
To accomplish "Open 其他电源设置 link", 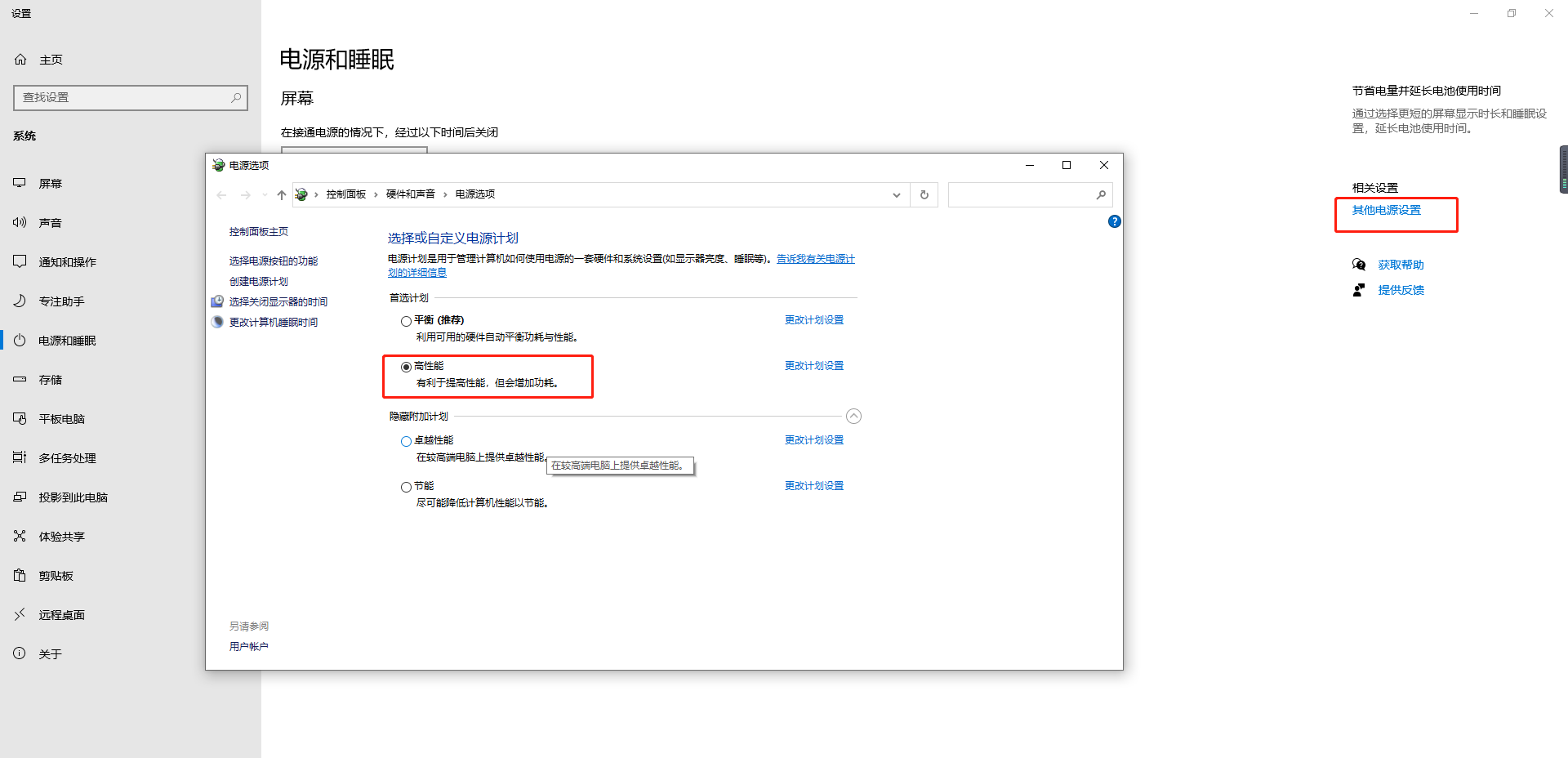I will coord(1386,210).
